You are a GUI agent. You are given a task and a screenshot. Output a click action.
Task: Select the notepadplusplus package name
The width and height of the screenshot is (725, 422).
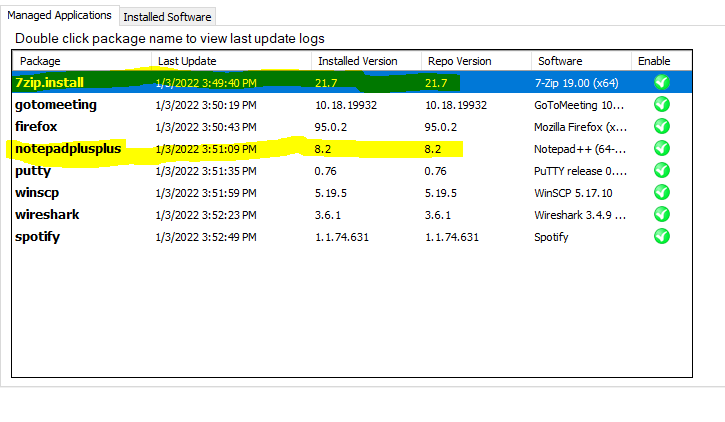[x=67, y=149]
